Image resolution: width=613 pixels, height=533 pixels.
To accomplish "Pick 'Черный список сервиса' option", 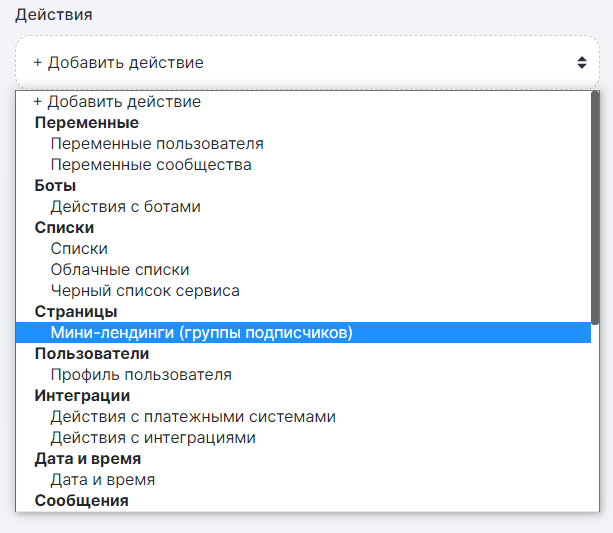I will click(145, 291).
